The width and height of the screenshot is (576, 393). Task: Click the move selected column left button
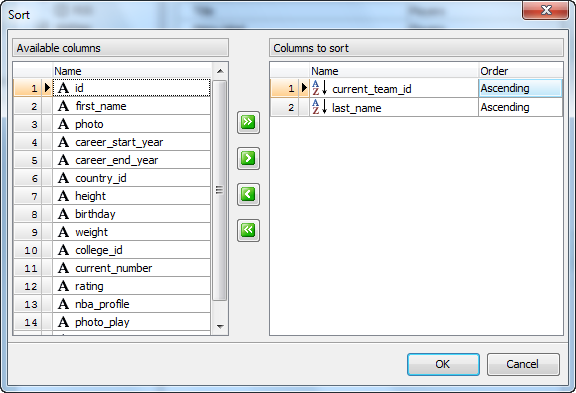248,194
